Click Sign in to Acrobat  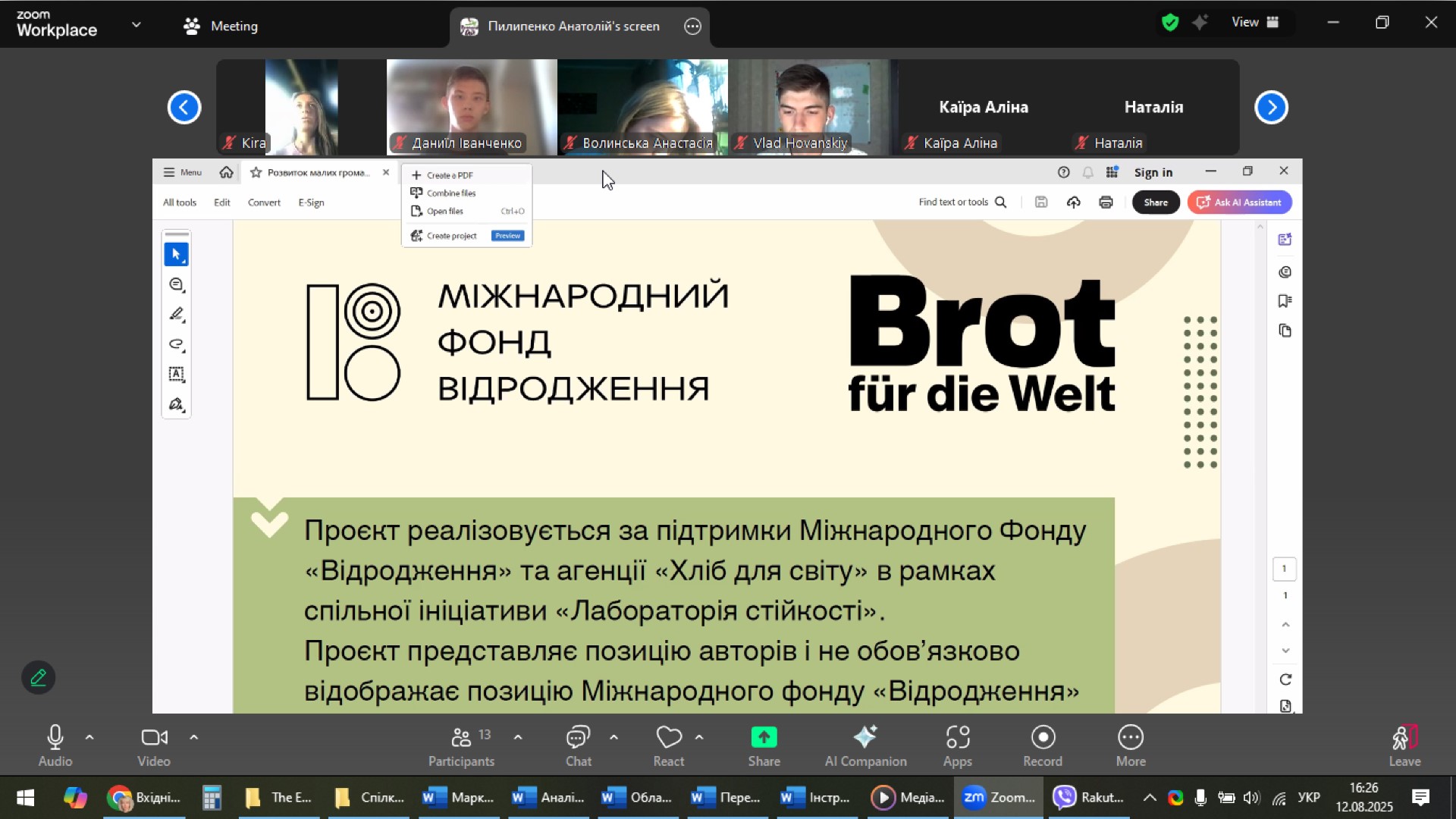(x=1153, y=172)
